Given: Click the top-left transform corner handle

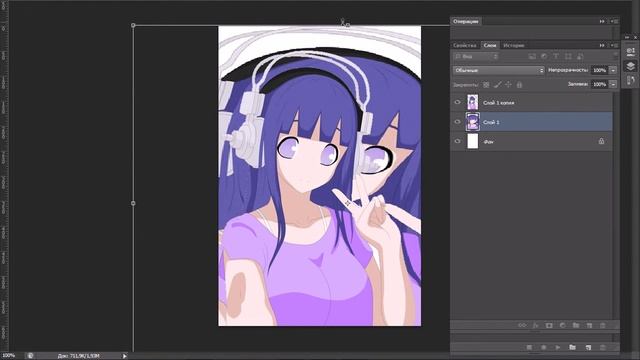Looking at the screenshot, I should coord(133,25).
